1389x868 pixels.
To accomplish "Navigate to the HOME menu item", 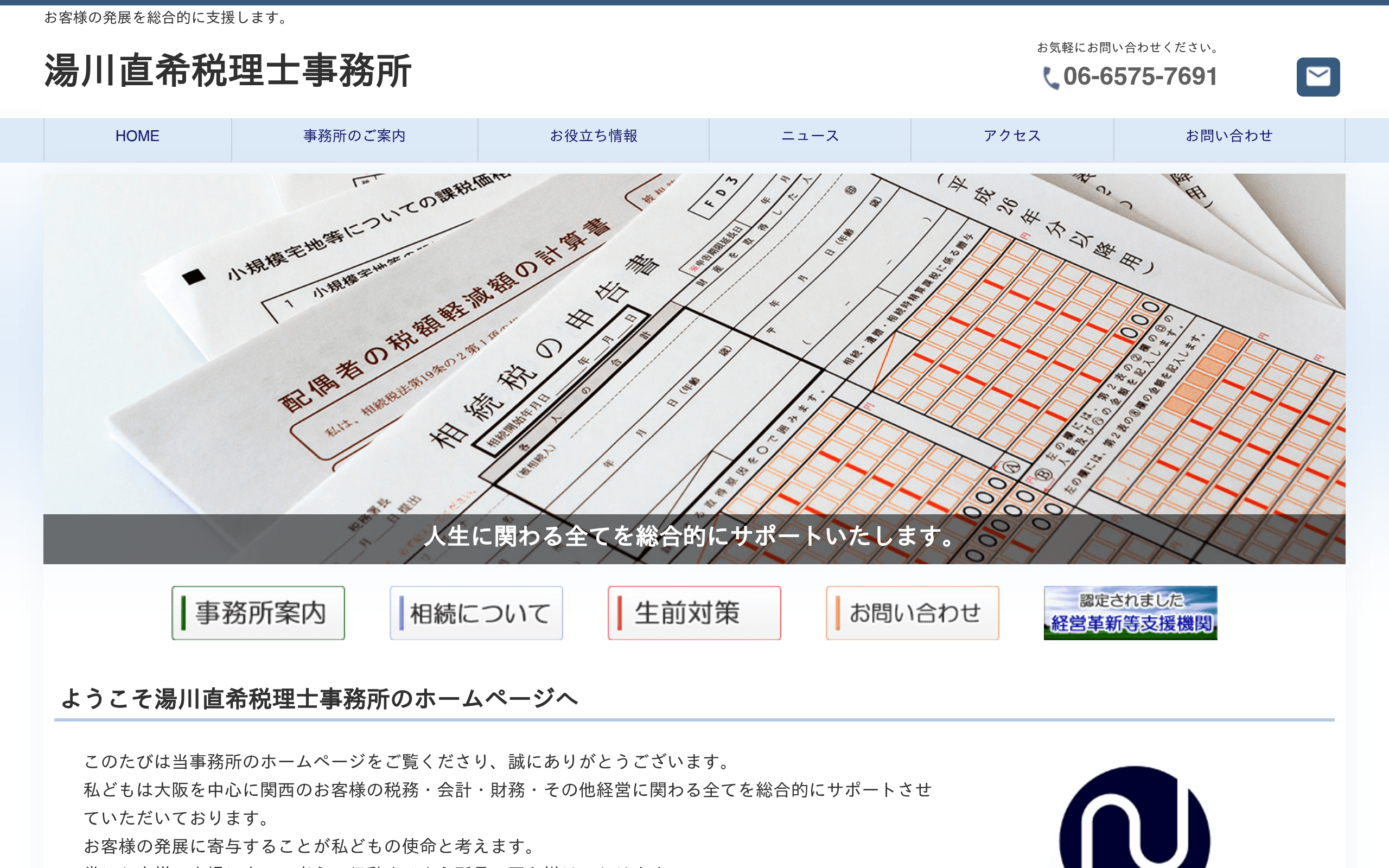I will pos(137,136).
